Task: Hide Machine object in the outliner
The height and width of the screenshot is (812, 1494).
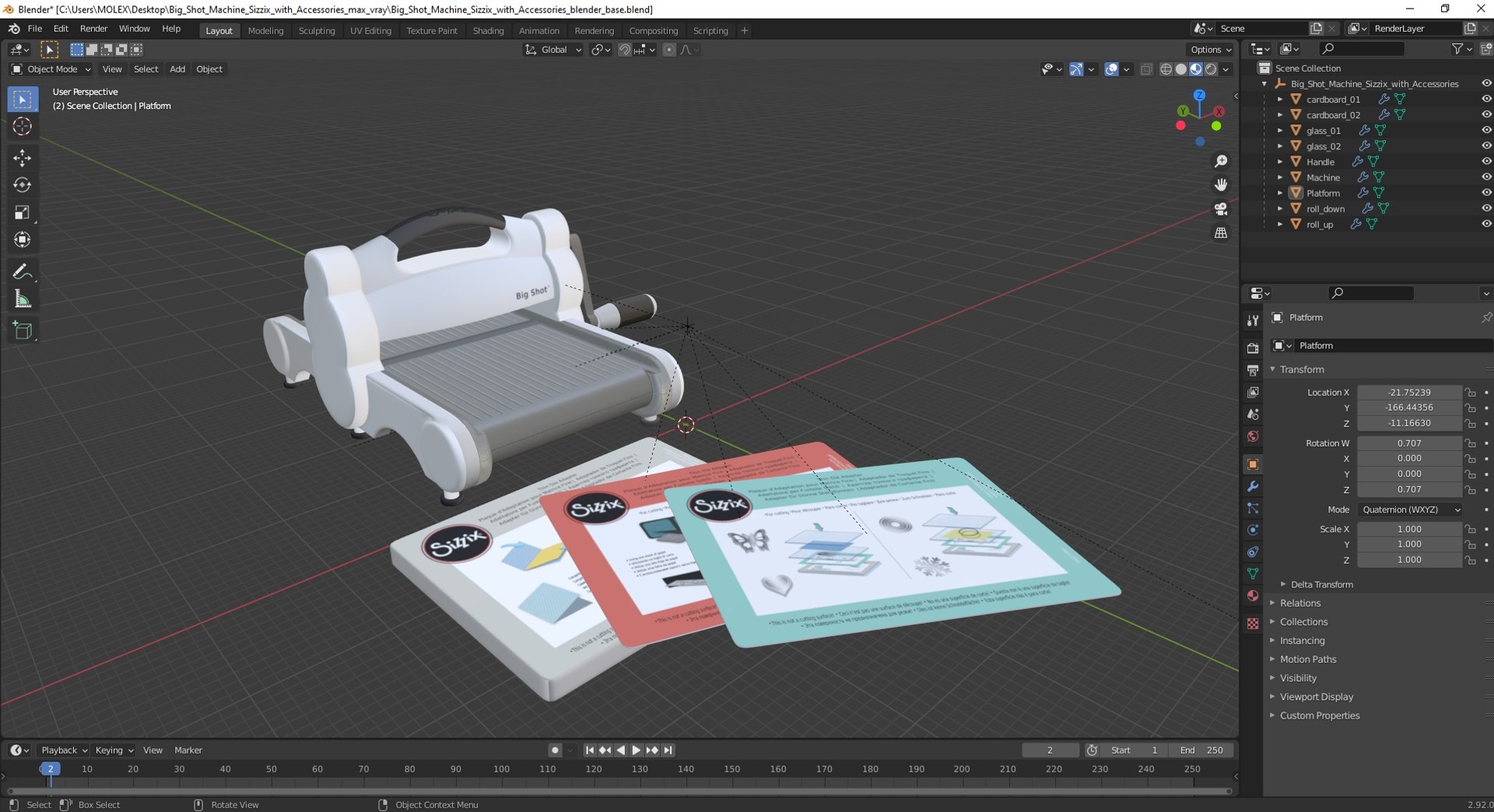Action: pos(1486,177)
